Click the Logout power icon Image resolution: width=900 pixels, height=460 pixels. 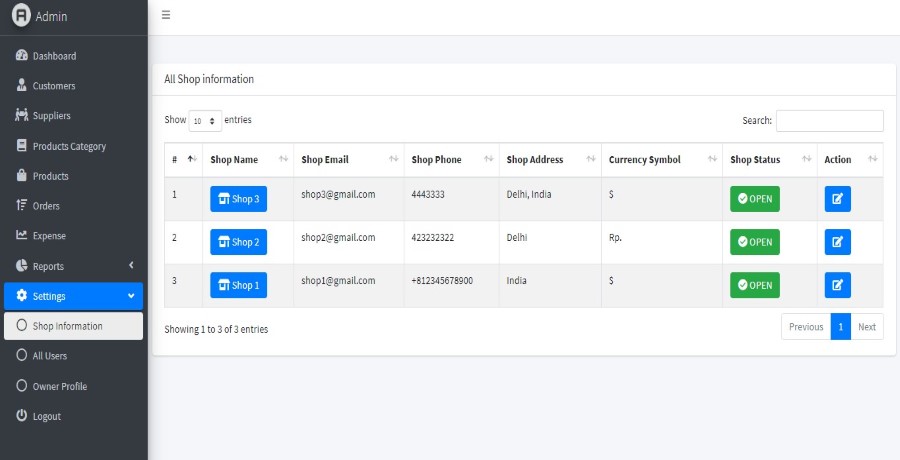point(22,415)
